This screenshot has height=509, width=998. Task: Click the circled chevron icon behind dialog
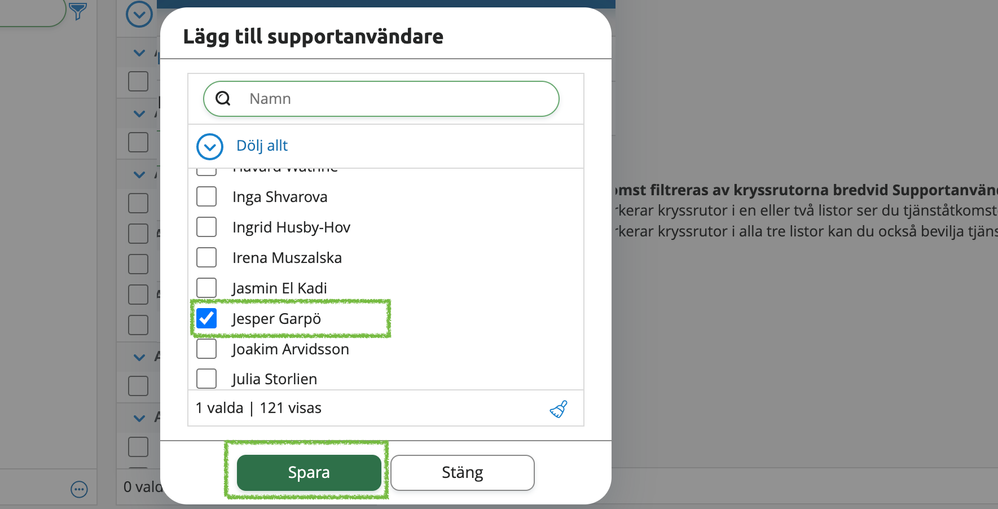(x=139, y=13)
